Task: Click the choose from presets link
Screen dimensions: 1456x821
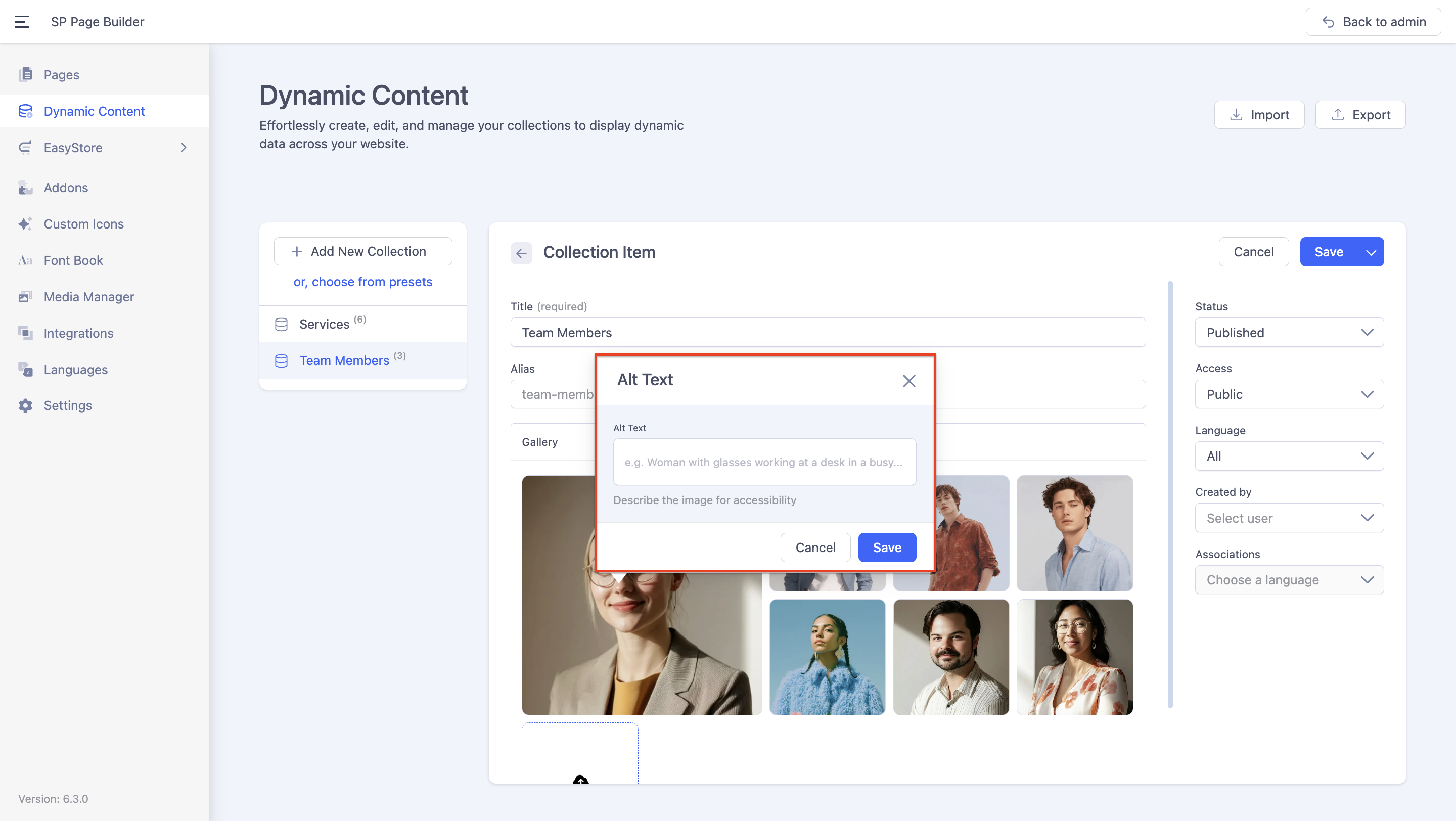Action: (x=363, y=282)
